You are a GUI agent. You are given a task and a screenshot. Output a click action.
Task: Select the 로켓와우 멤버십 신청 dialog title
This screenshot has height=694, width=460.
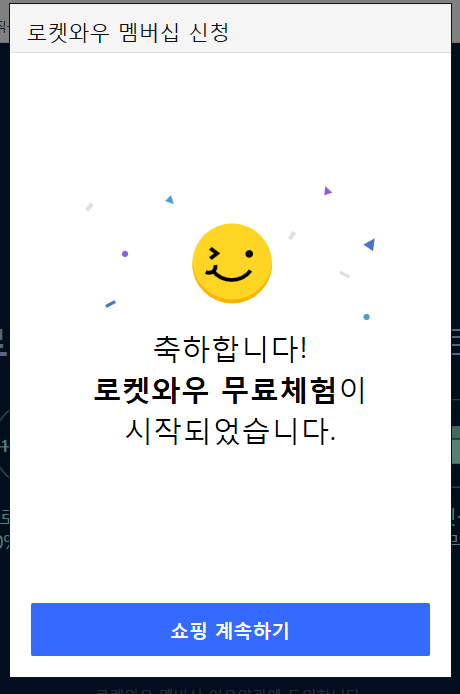coord(128,32)
